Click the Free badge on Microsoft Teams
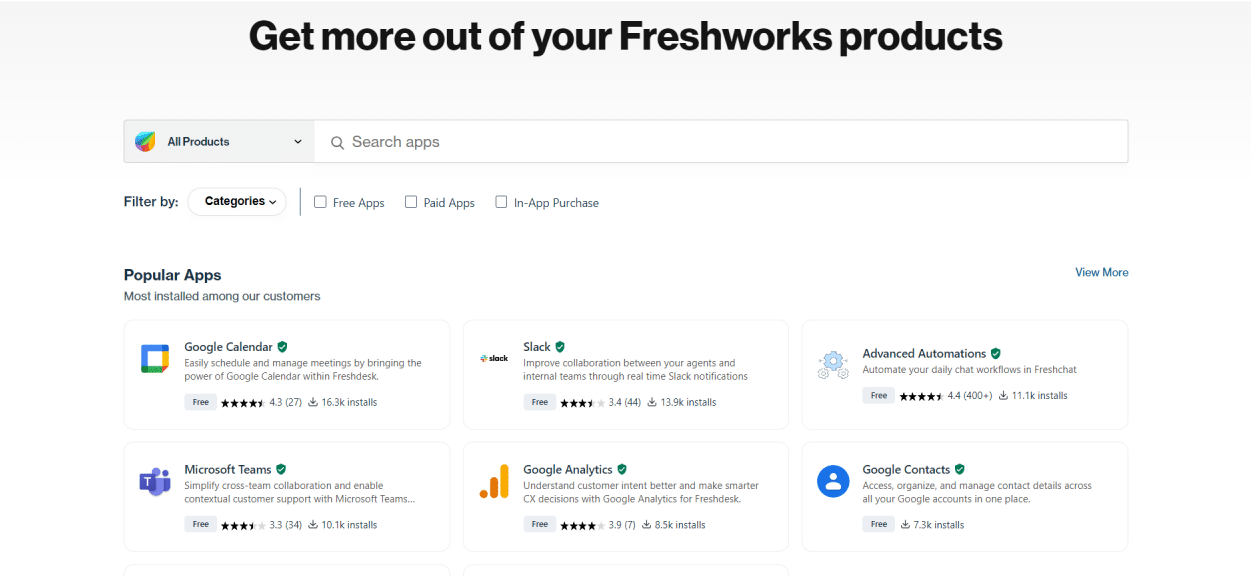The image size is (1251, 577). click(x=200, y=523)
